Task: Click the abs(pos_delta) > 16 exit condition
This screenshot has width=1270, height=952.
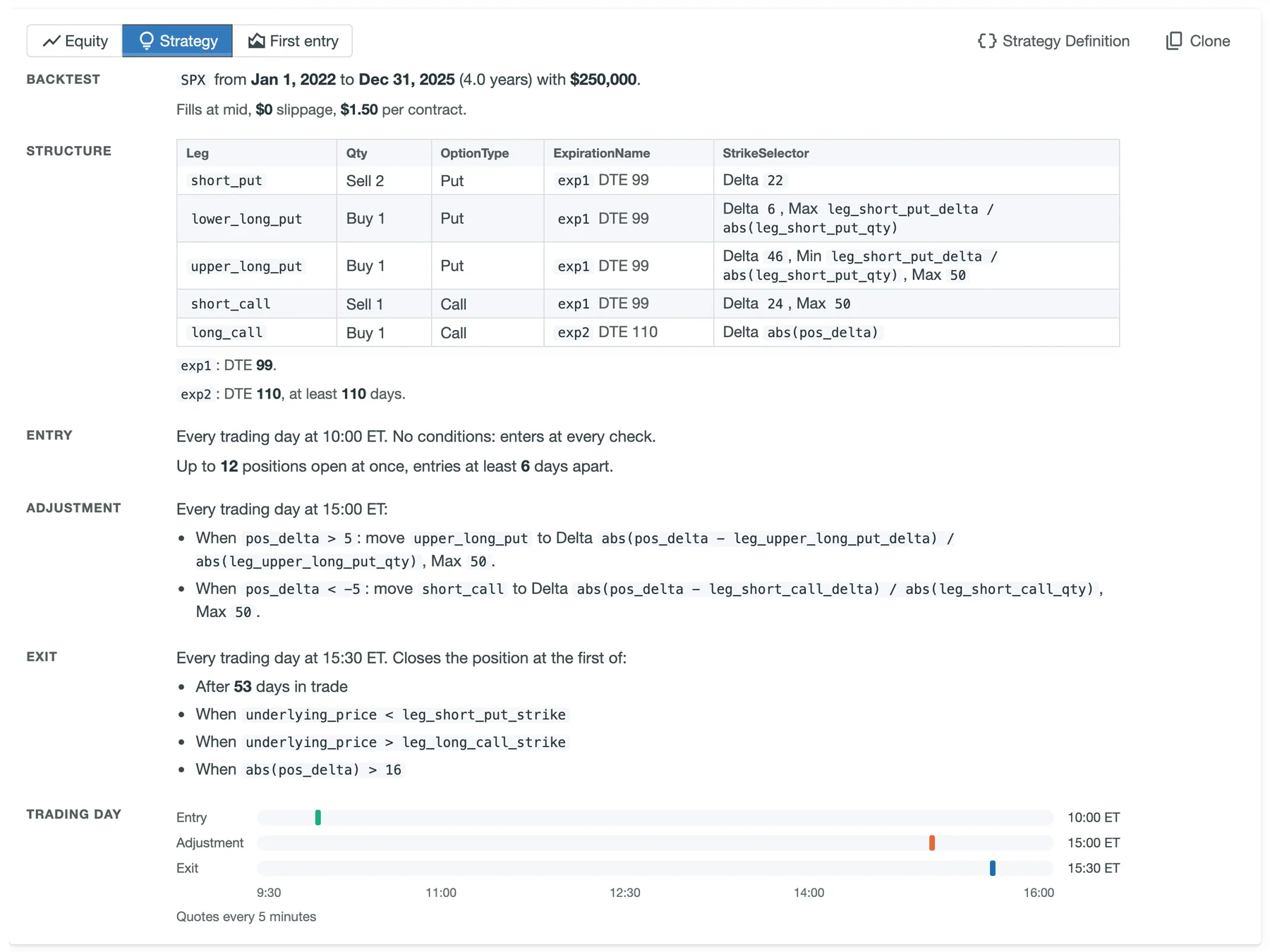Action: [323, 770]
